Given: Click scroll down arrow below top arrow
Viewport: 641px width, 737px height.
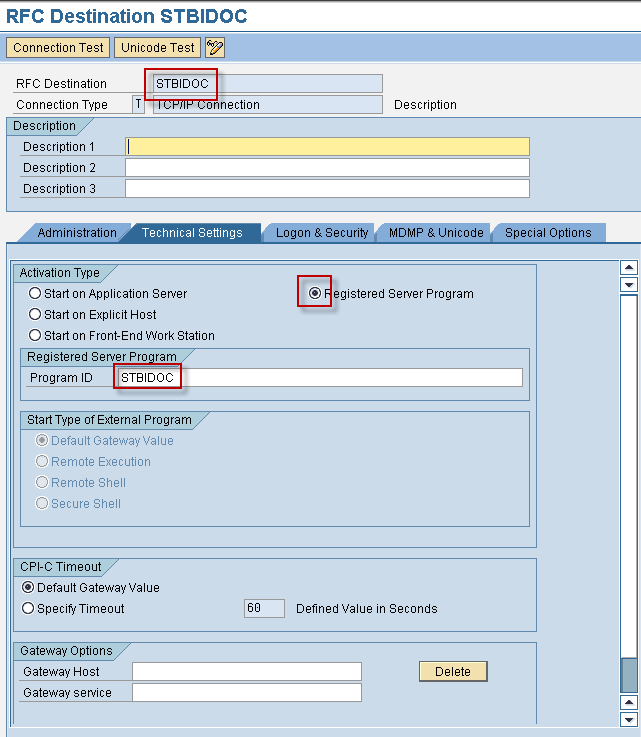Looking at the screenshot, I should click(629, 285).
